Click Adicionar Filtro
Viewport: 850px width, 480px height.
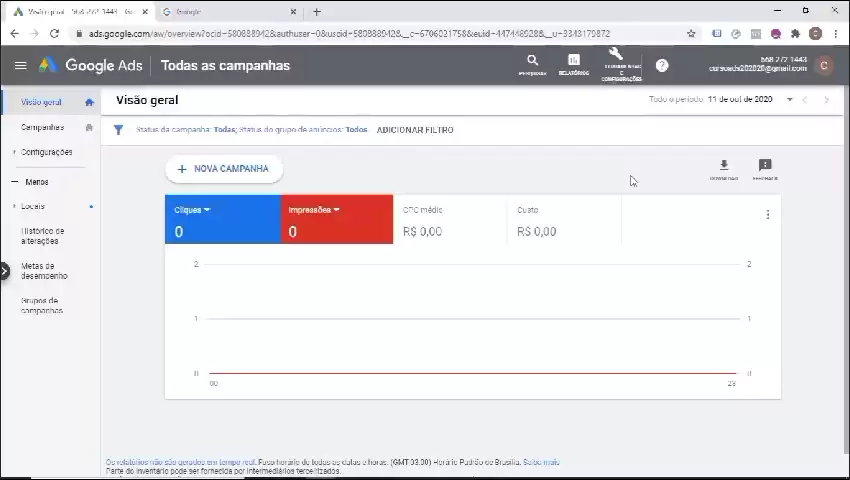point(414,130)
